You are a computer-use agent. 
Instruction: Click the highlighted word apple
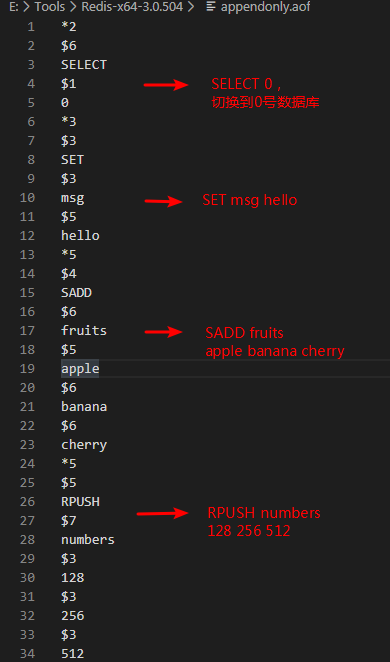pyautogui.click(x=80, y=369)
